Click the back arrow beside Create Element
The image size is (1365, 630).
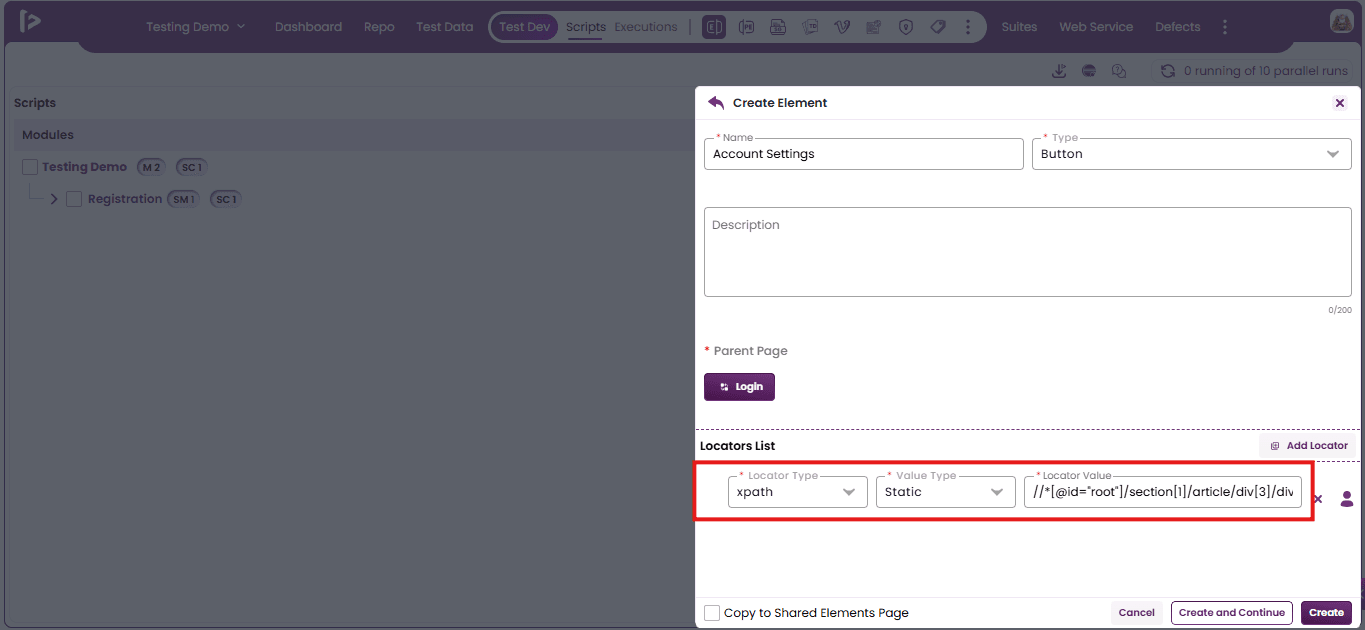click(716, 103)
